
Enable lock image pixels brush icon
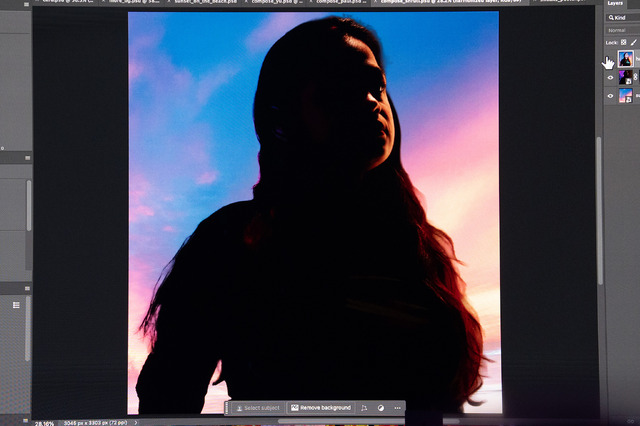tap(634, 42)
